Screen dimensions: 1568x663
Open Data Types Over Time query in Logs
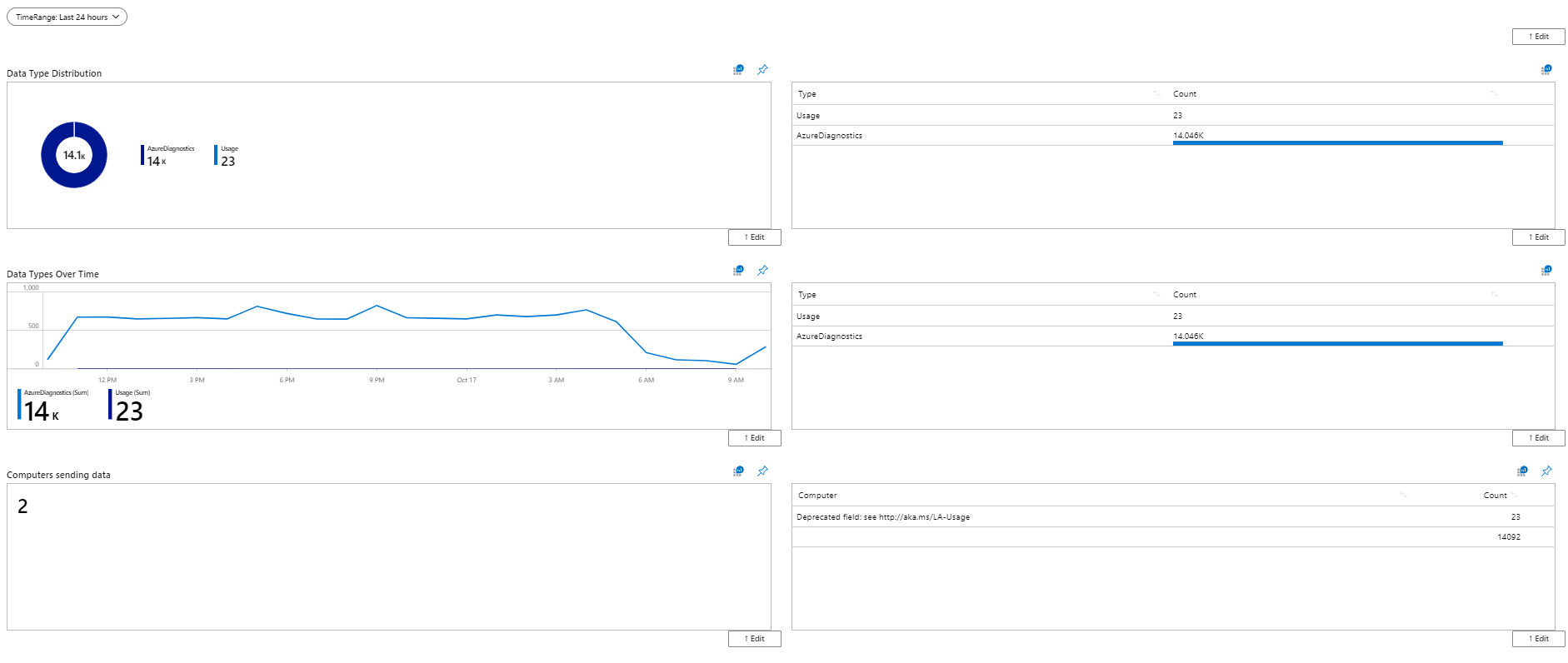pos(738,271)
